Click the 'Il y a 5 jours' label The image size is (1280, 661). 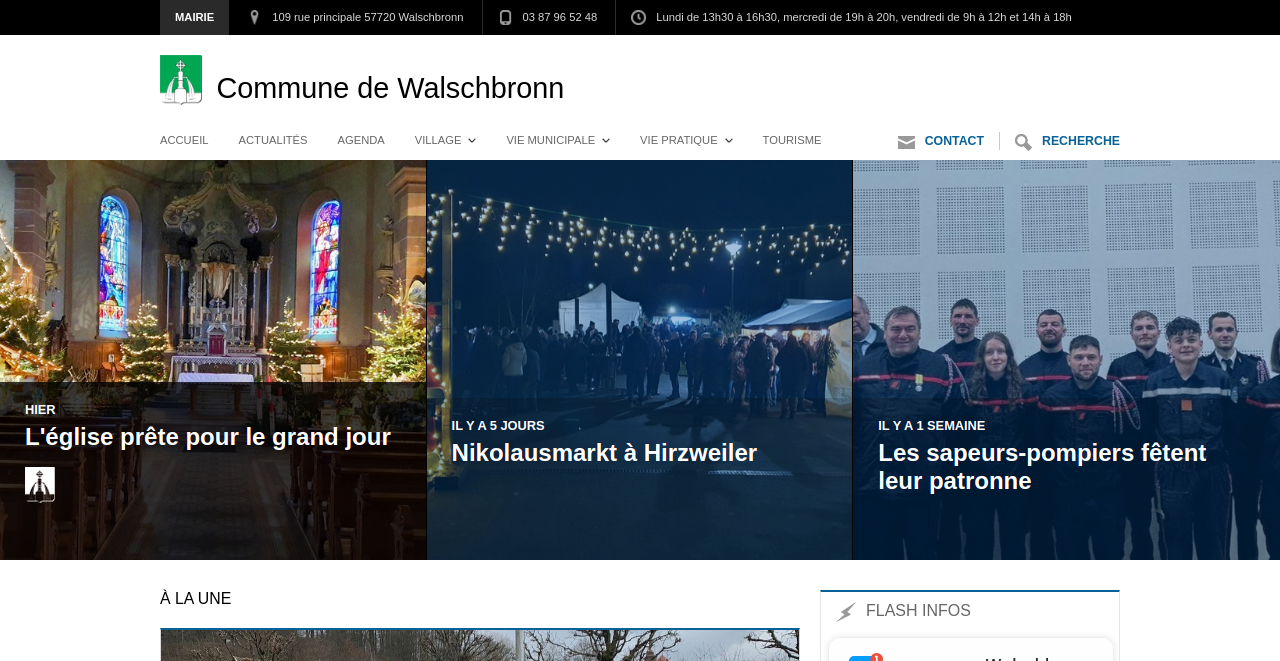coord(498,426)
